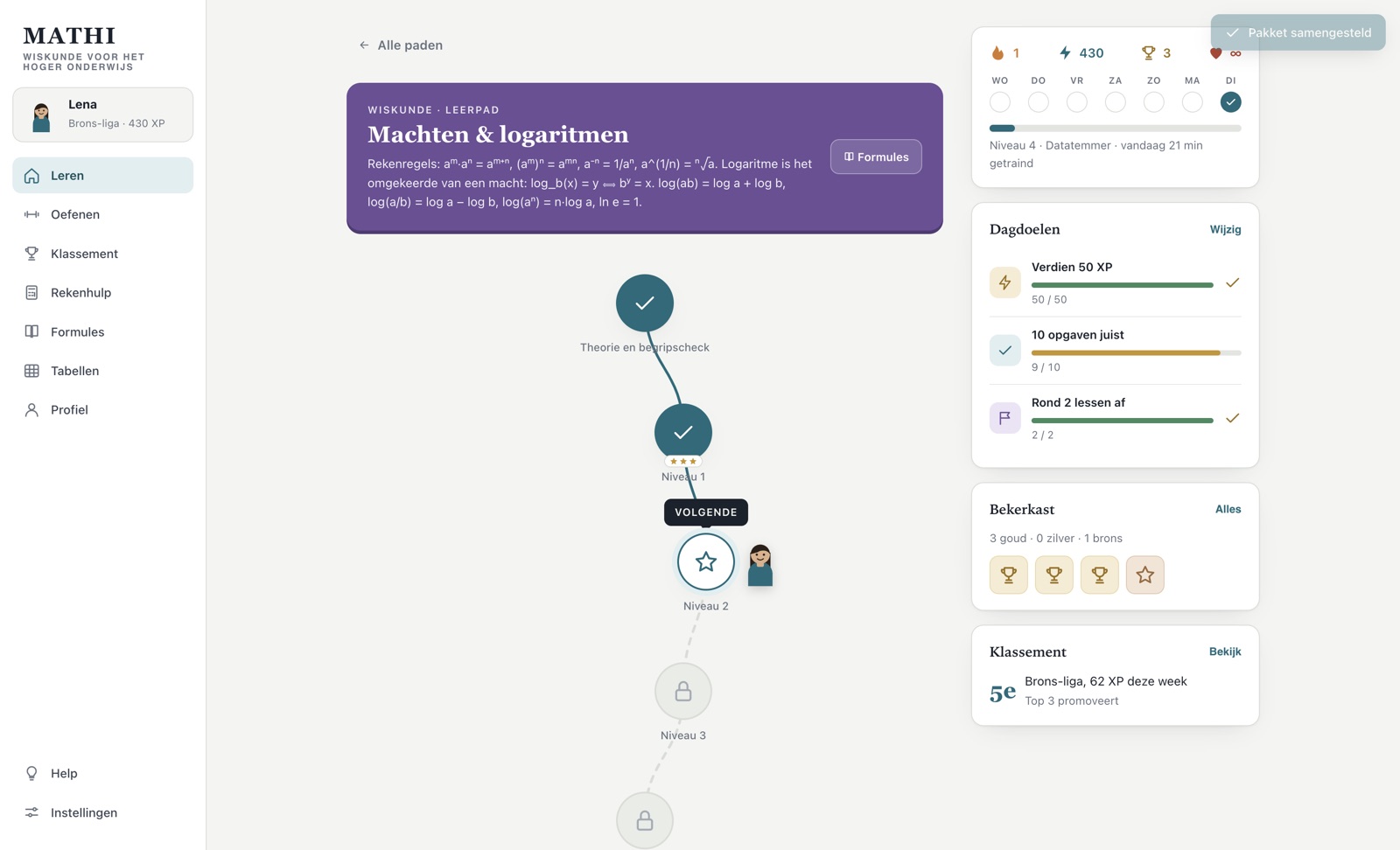Click the Lena character beside Niveau 2
Image resolution: width=1400 pixels, height=850 pixels.
coord(760,565)
